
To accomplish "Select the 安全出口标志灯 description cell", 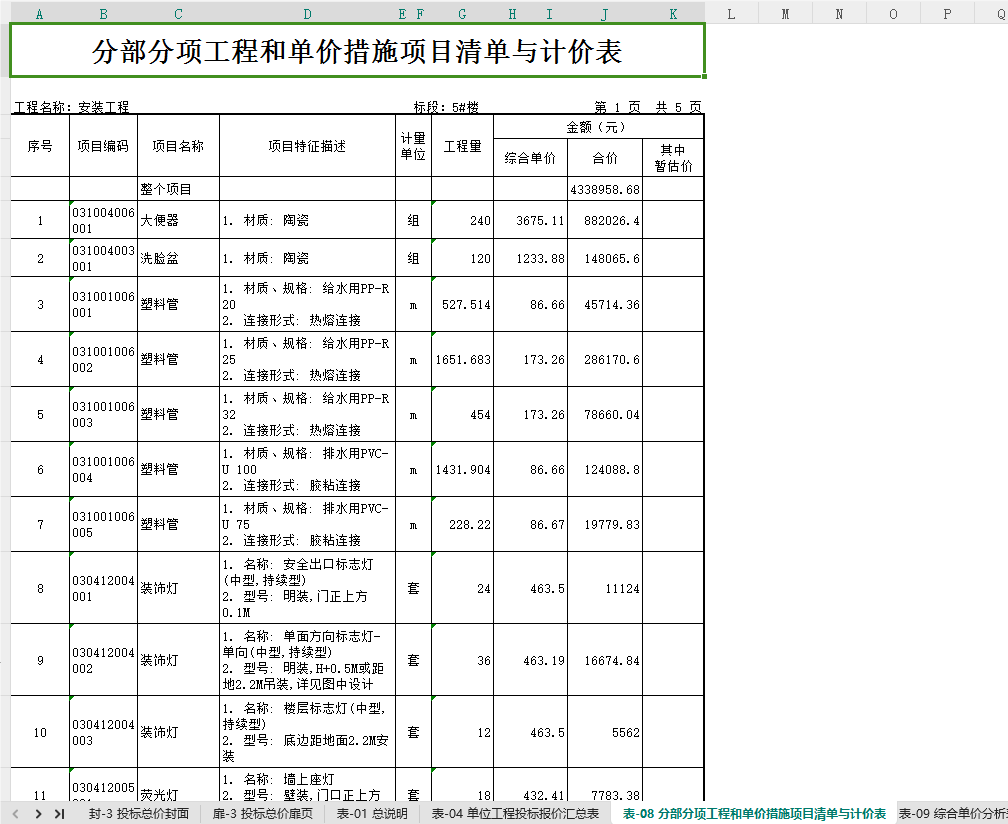I will coord(307,587).
